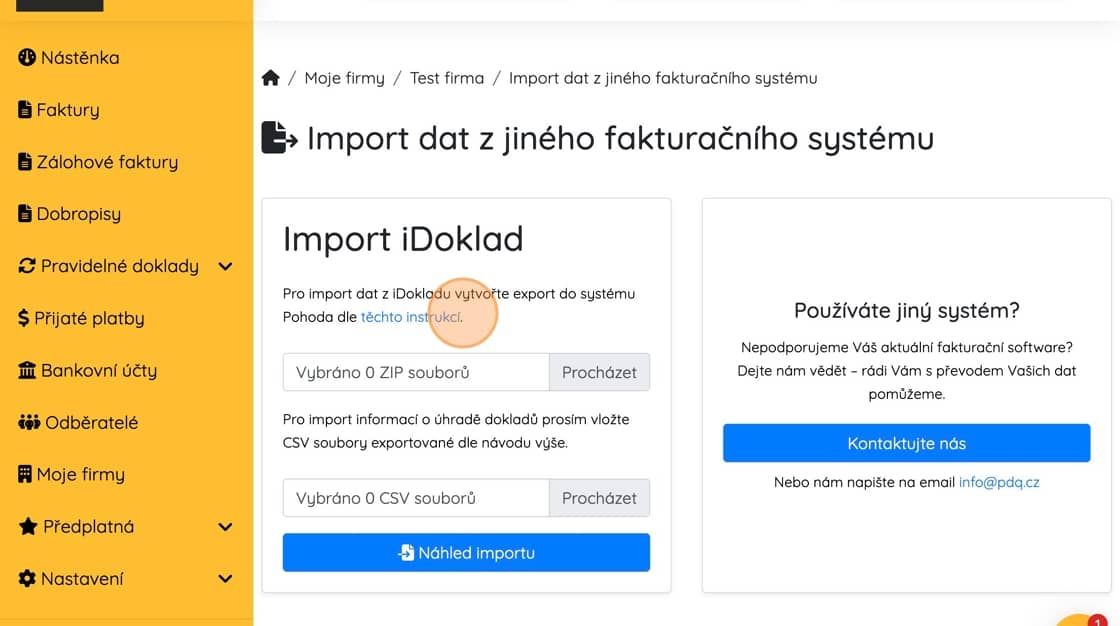
Task: Browse for ZIP files with Procházet
Action: (x=599, y=372)
